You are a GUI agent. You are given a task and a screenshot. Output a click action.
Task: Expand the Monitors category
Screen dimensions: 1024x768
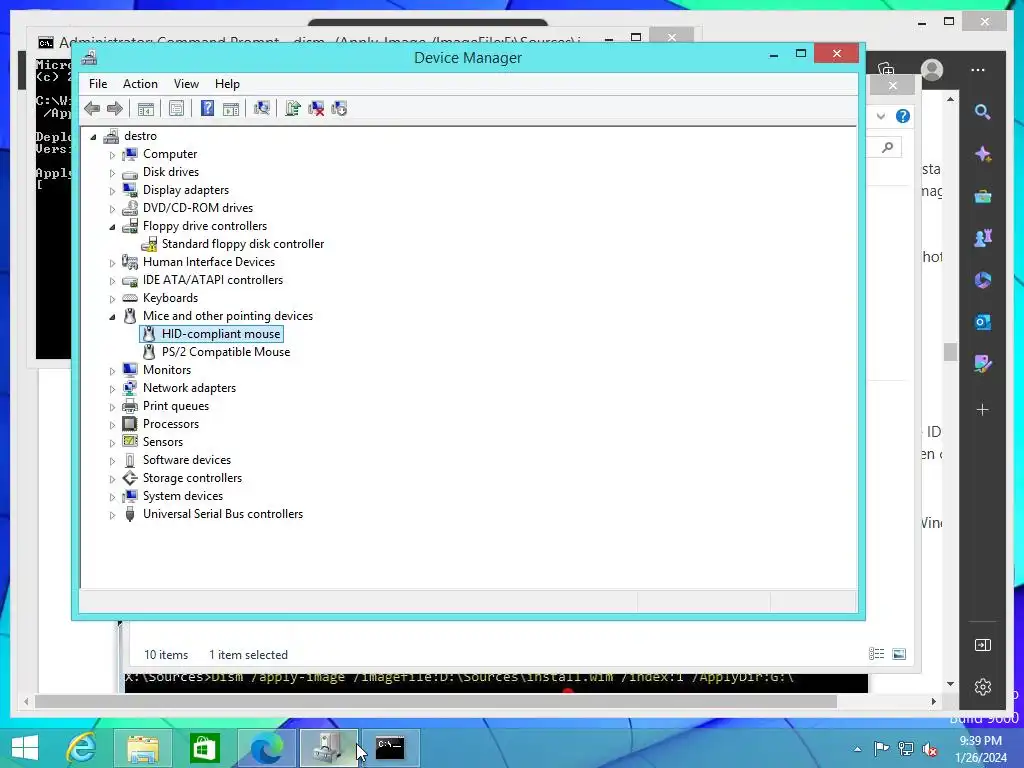point(112,371)
